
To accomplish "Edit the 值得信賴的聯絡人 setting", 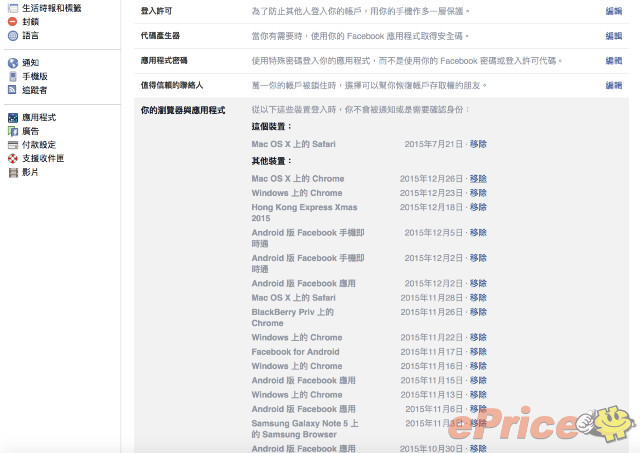I will (613, 85).
